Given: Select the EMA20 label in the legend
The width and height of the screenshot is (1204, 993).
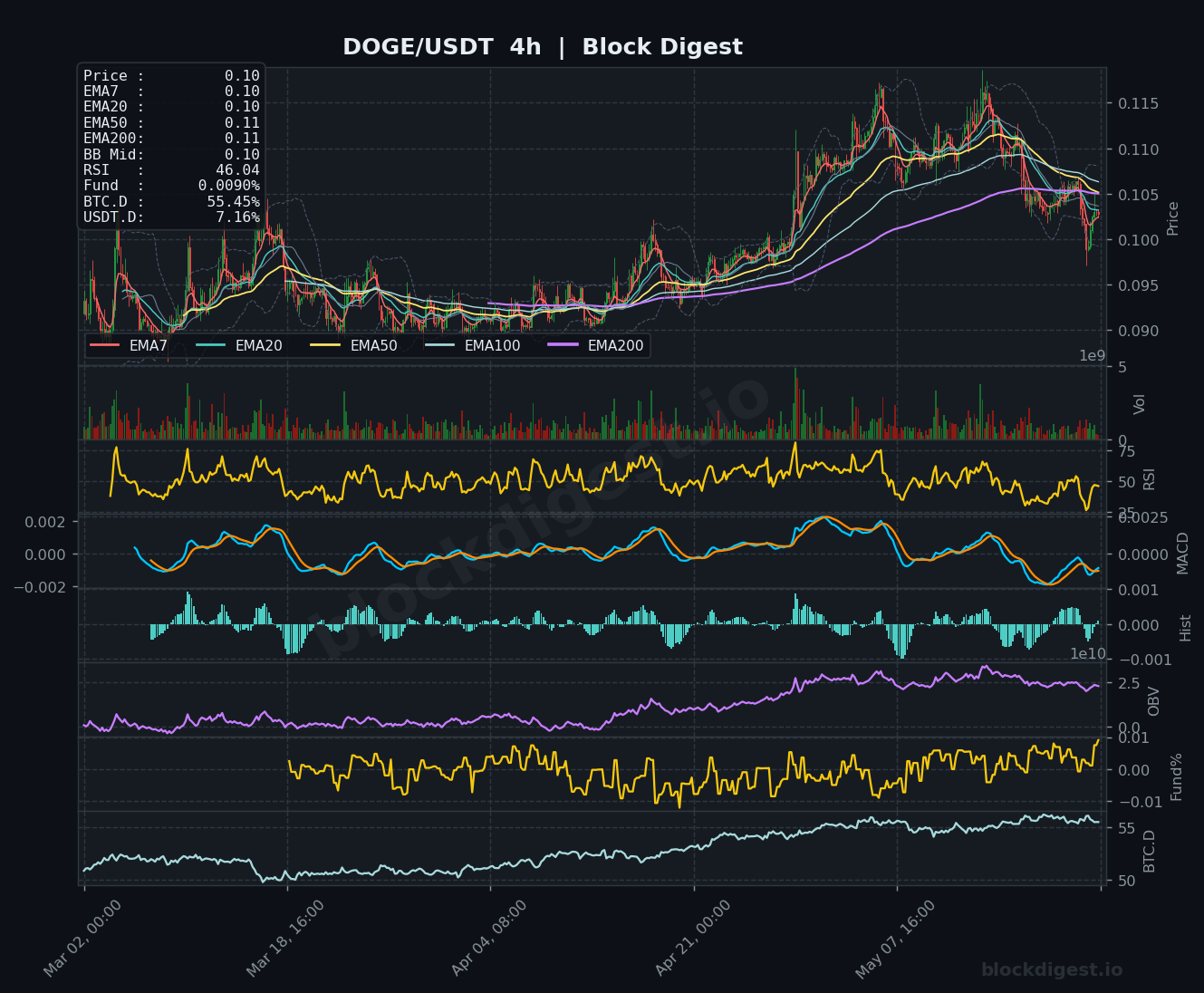Looking at the screenshot, I should point(258,345).
